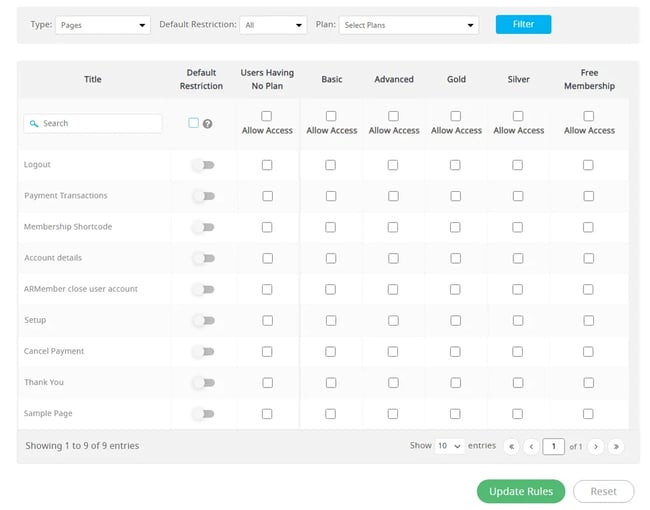Check Allow Access for Users Having No Plan

(267, 116)
